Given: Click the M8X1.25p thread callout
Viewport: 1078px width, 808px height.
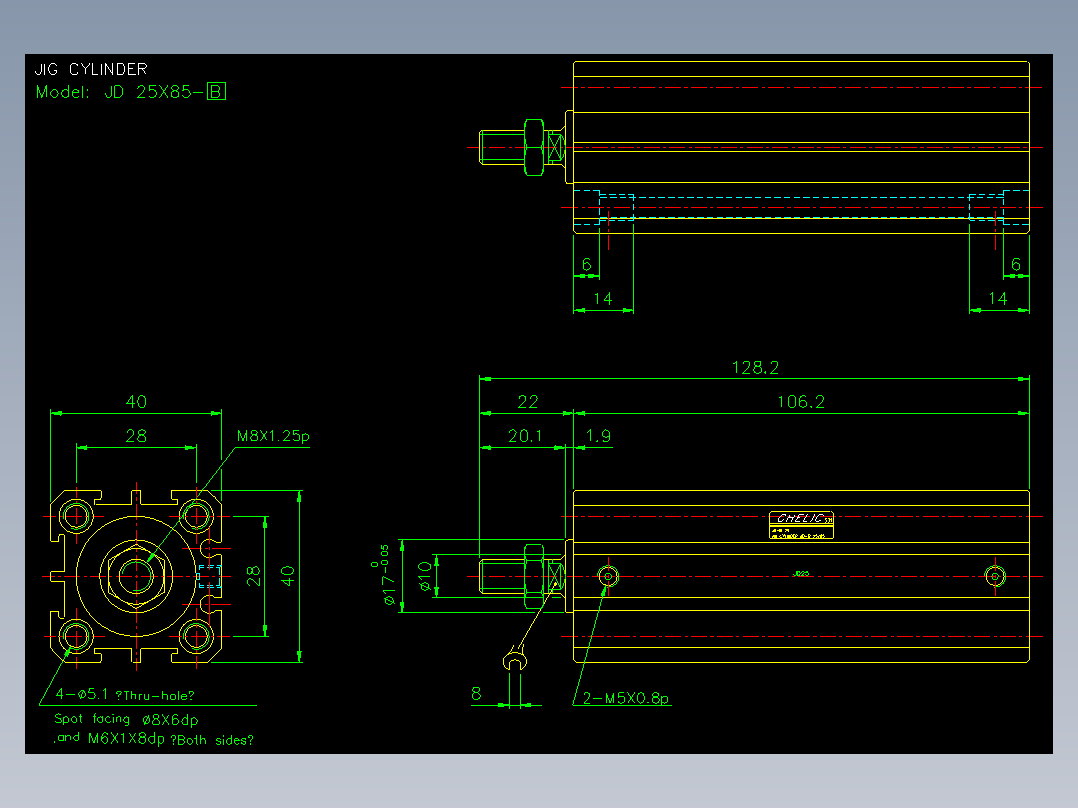Looking at the screenshot, I should pyautogui.click(x=273, y=436).
